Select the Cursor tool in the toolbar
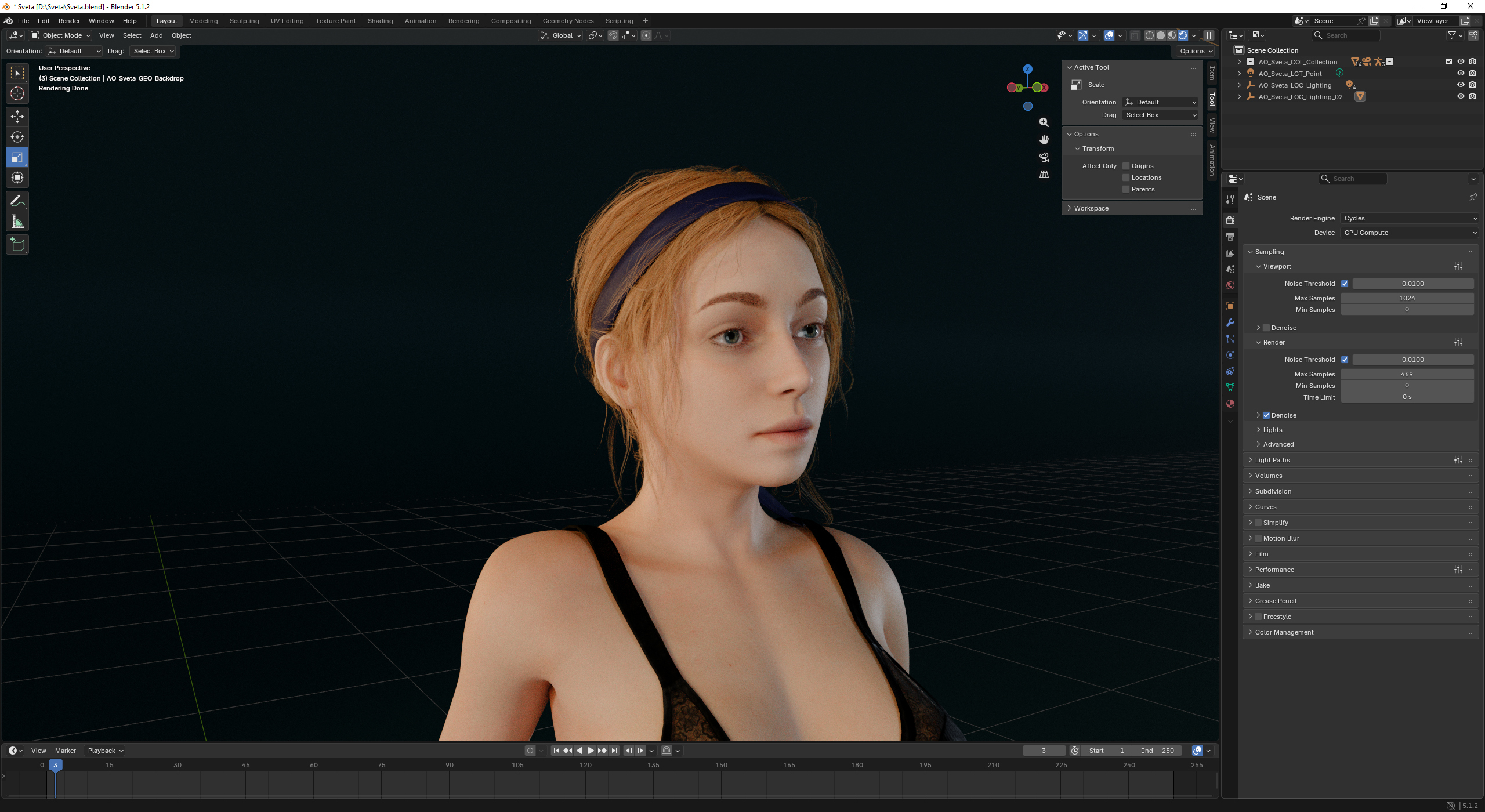This screenshot has height=812, width=1485. click(x=17, y=93)
